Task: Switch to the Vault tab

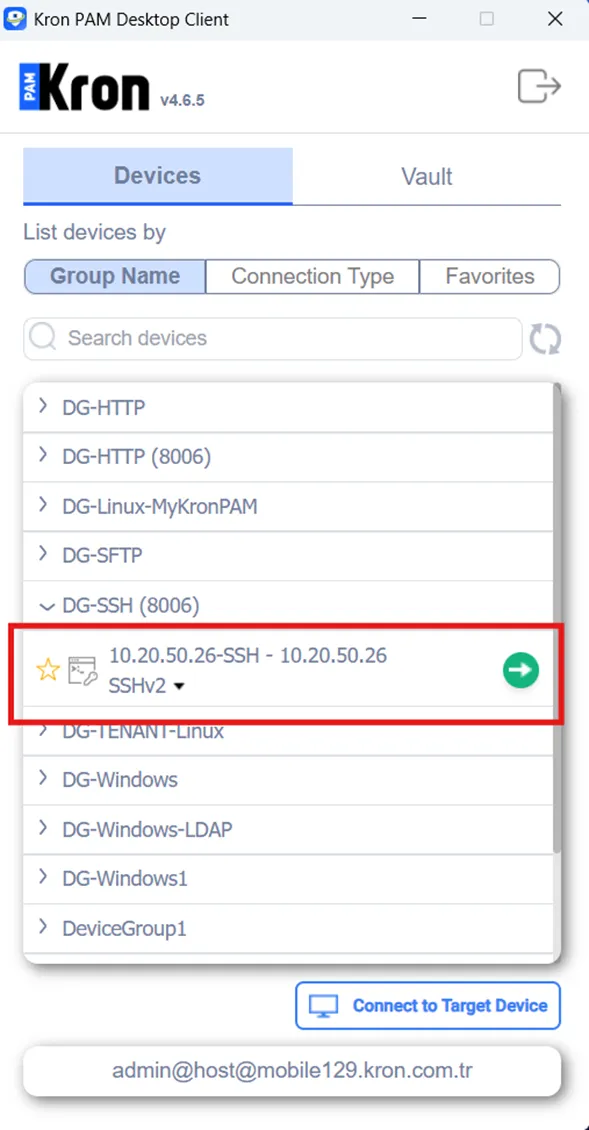Action: tap(427, 176)
